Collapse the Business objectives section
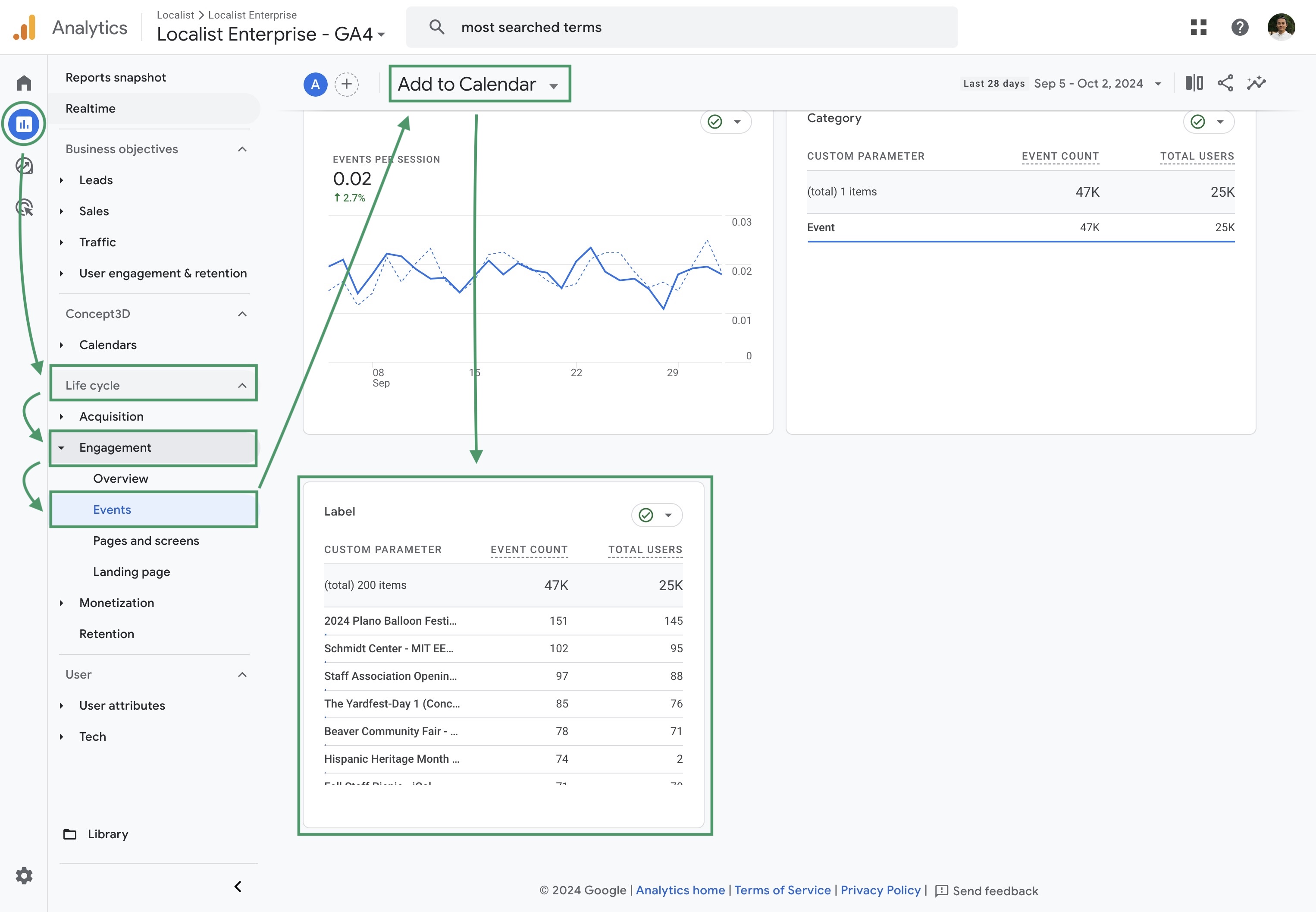 click(242, 149)
